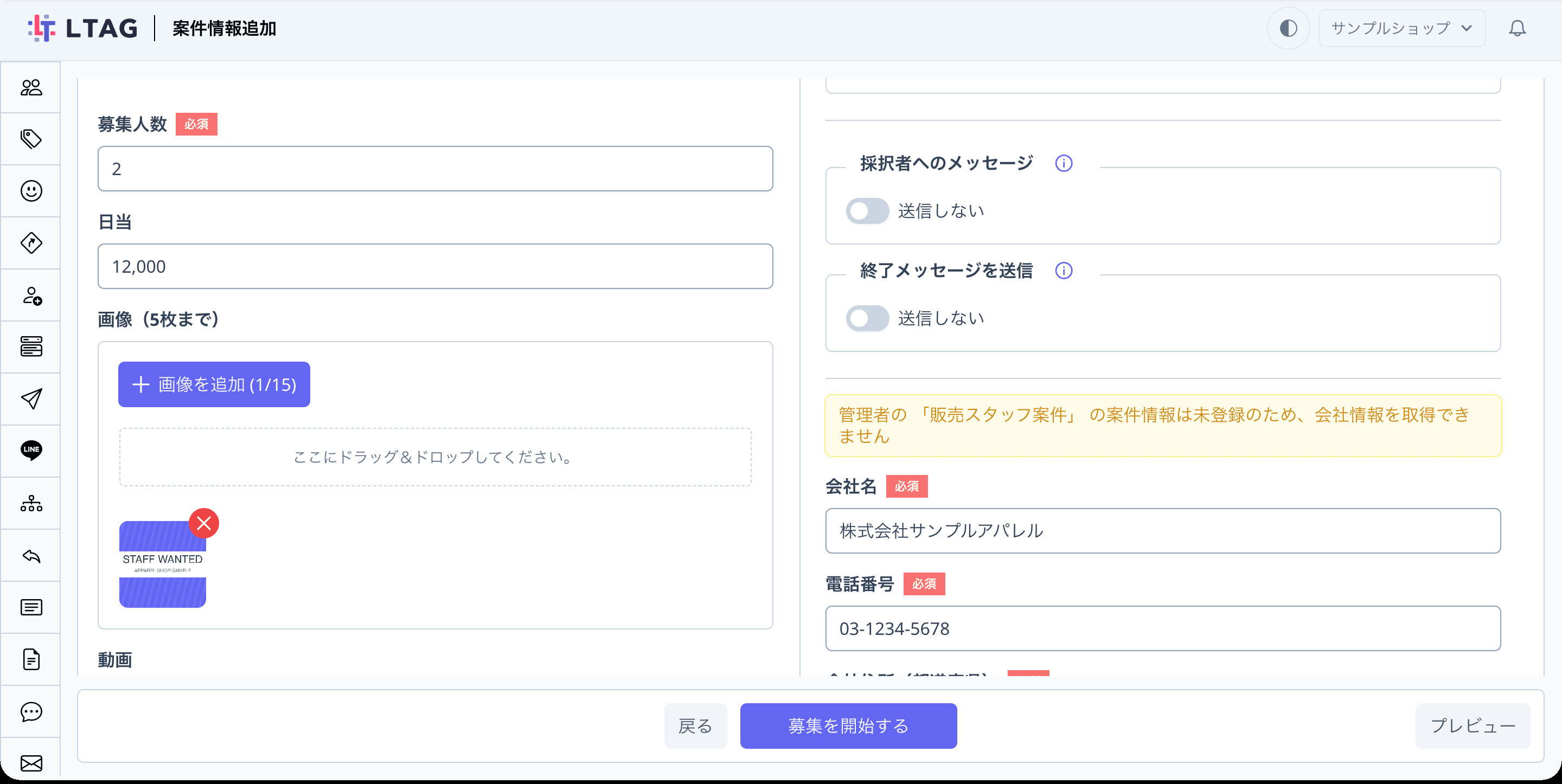
Task: Toggle the dark/light theme contrast icon
Action: (x=1289, y=29)
